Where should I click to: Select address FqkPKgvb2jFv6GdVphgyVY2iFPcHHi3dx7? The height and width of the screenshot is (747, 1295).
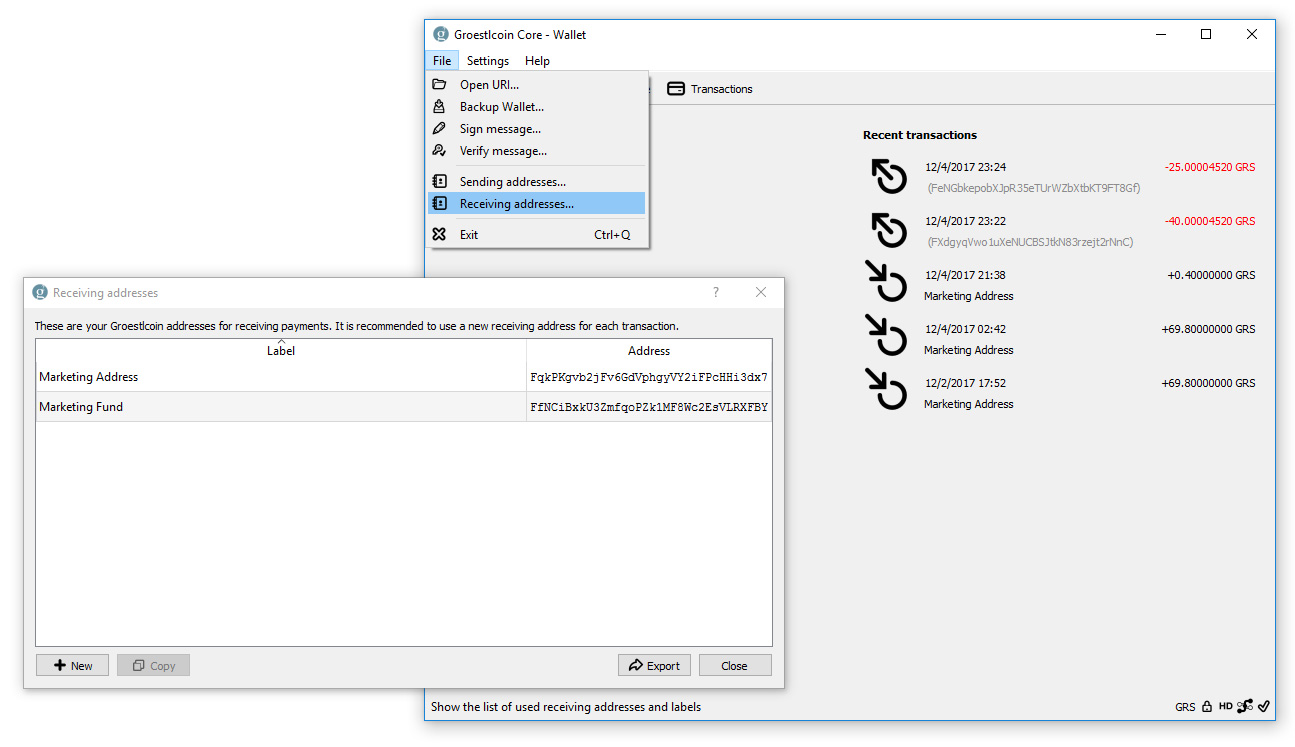click(649, 377)
